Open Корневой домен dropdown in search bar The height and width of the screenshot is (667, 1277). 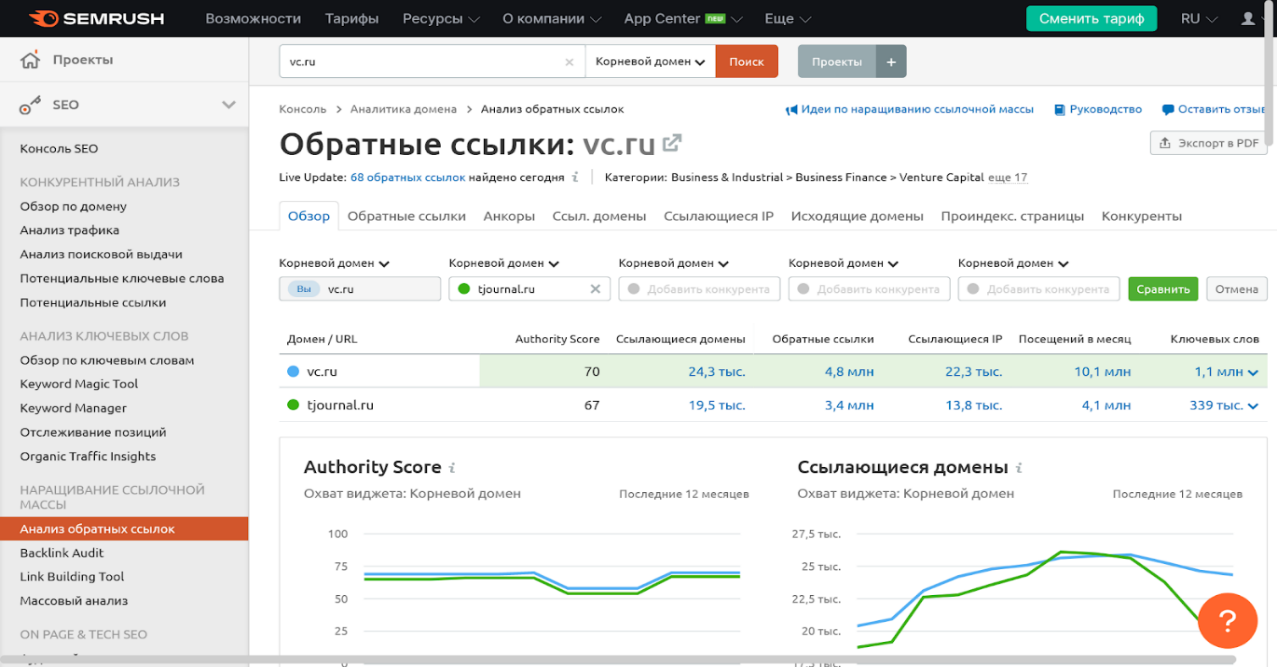coord(651,61)
